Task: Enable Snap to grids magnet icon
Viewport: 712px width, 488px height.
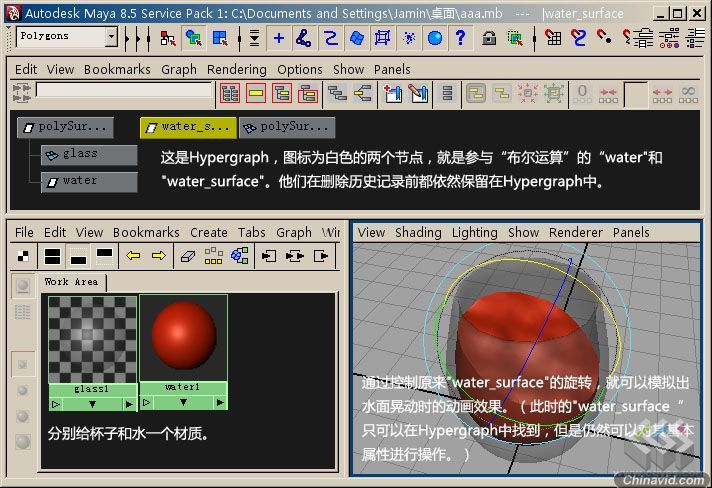Action: tap(553, 38)
